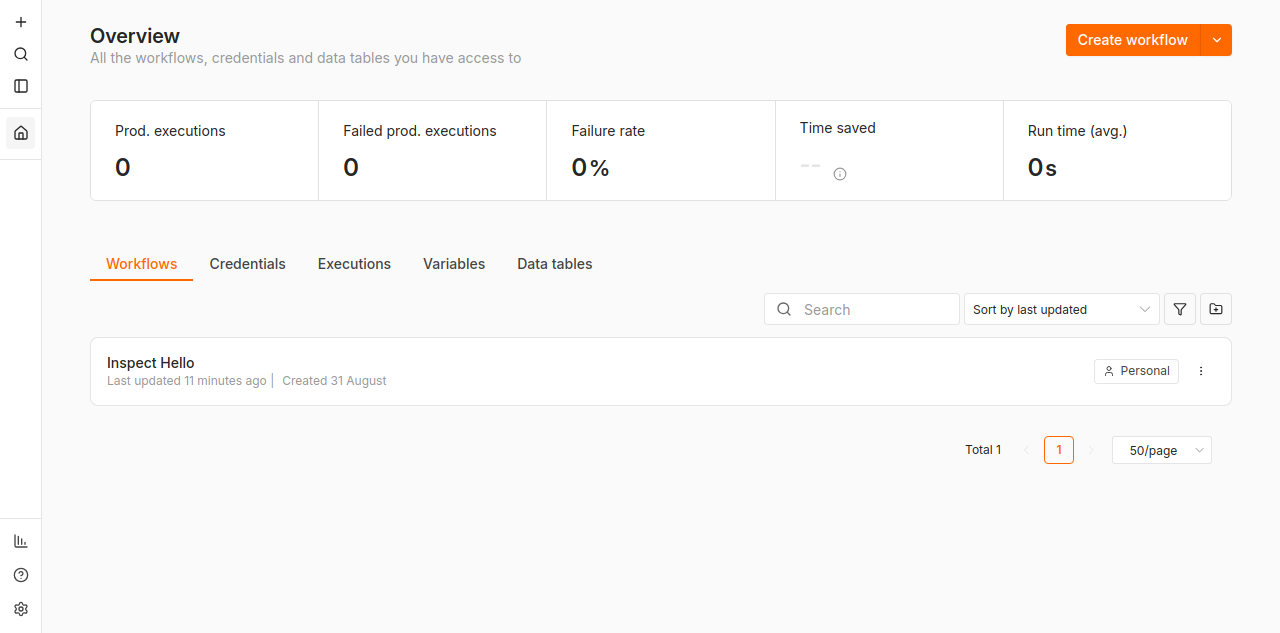Click the previous page arrow
This screenshot has height=633, width=1280.
pyautogui.click(x=1026, y=450)
